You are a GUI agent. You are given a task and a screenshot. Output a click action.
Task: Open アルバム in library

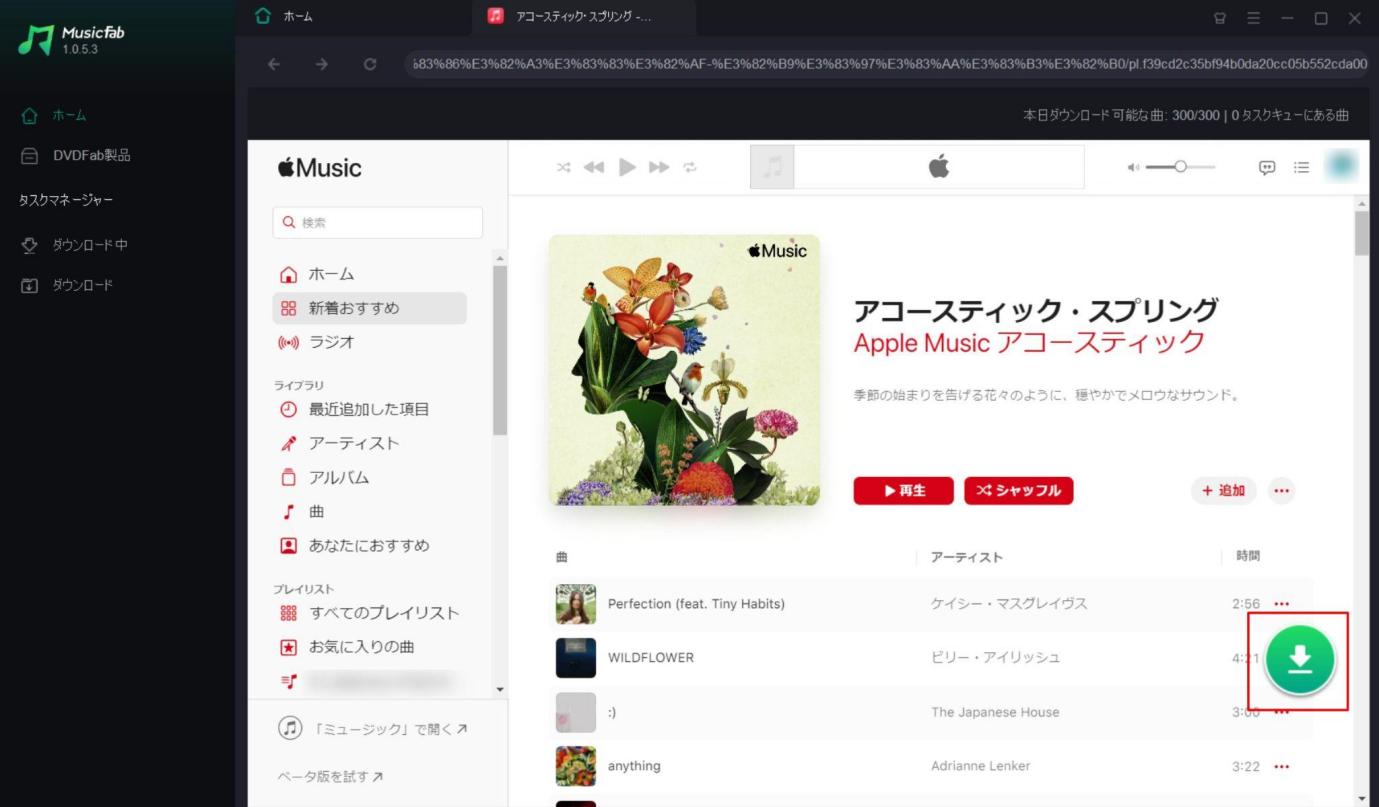[370, 477]
